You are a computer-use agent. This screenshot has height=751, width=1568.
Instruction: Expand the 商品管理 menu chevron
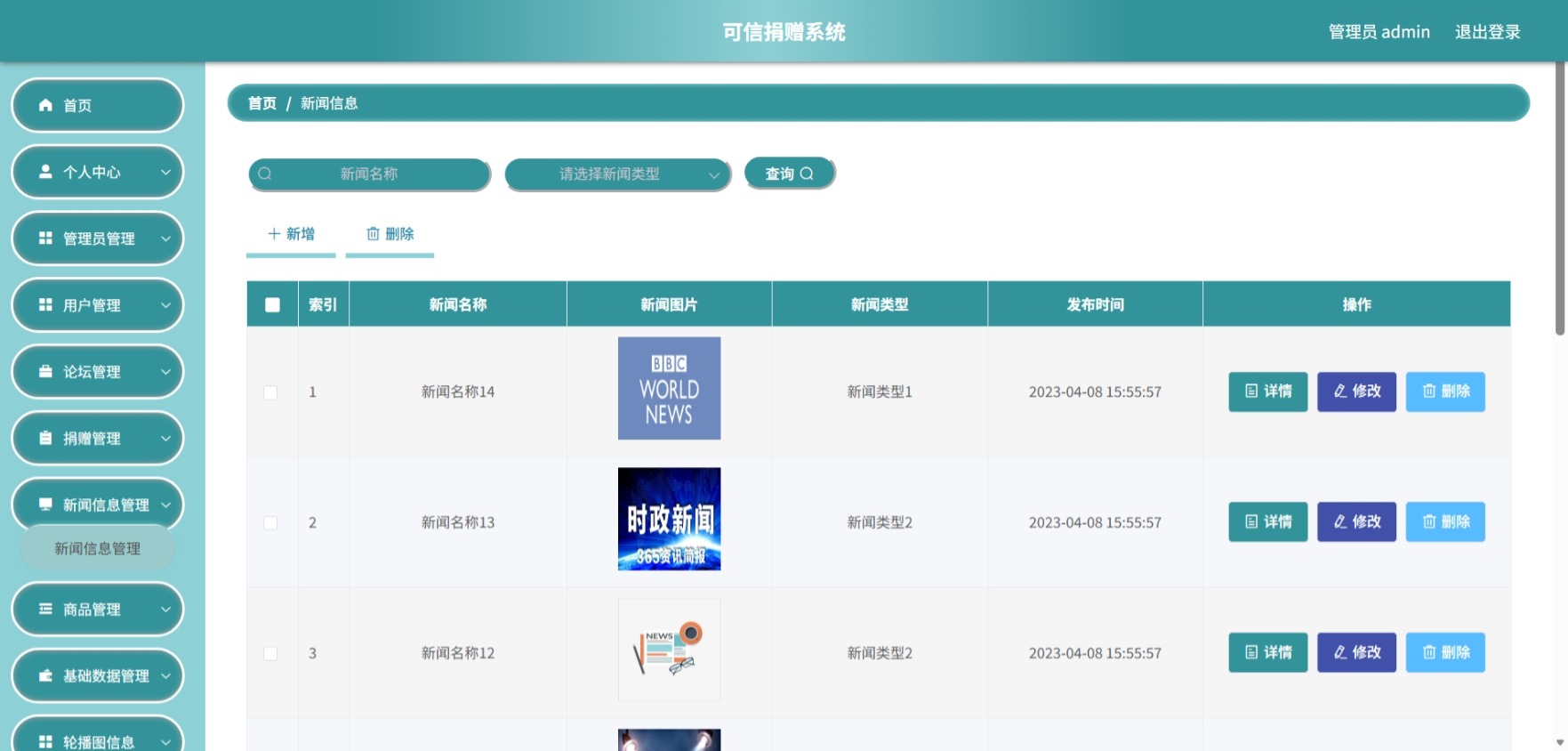pos(165,610)
